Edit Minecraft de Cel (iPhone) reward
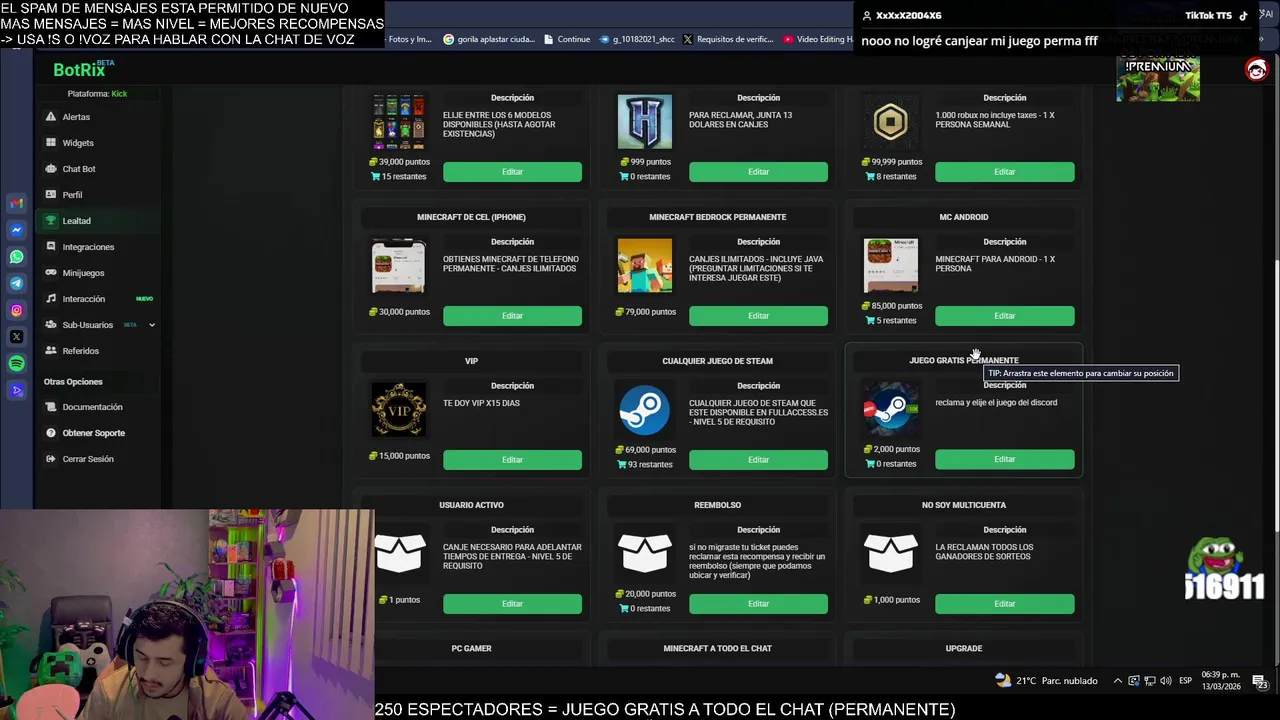 tap(512, 316)
